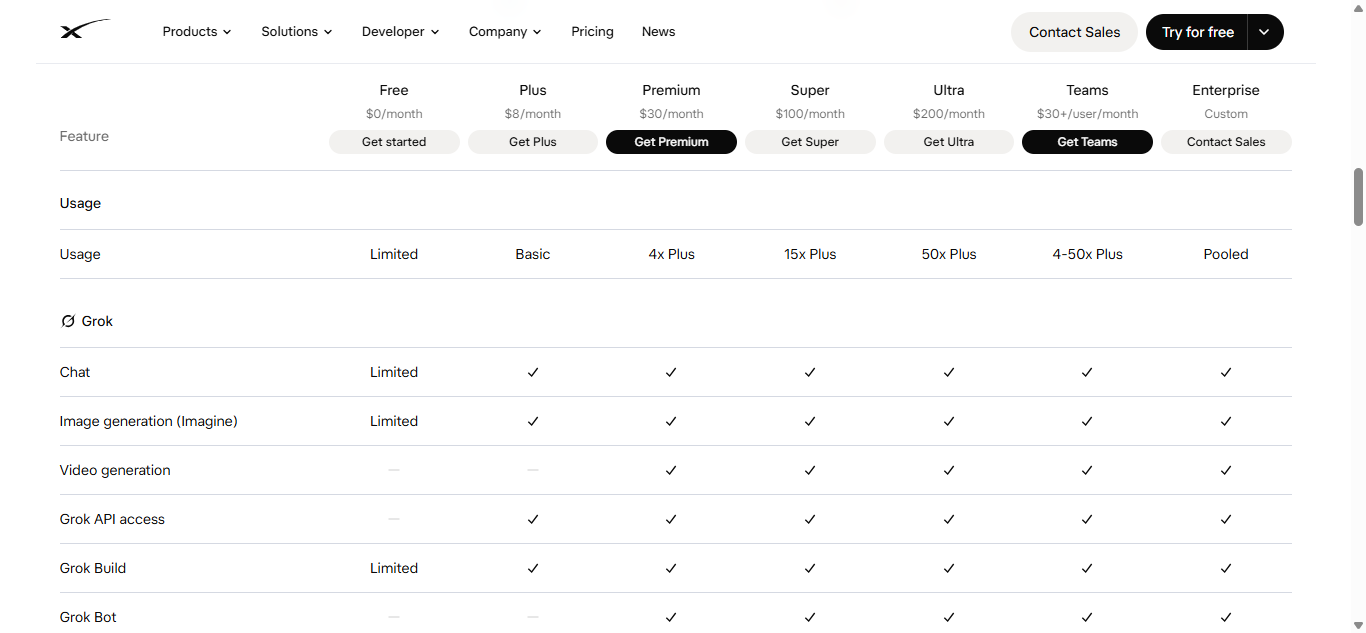Click the '$30+/user/month' Teams price
This screenshot has height=633, width=1366.
pyautogui.click(x=1087, y=114)
